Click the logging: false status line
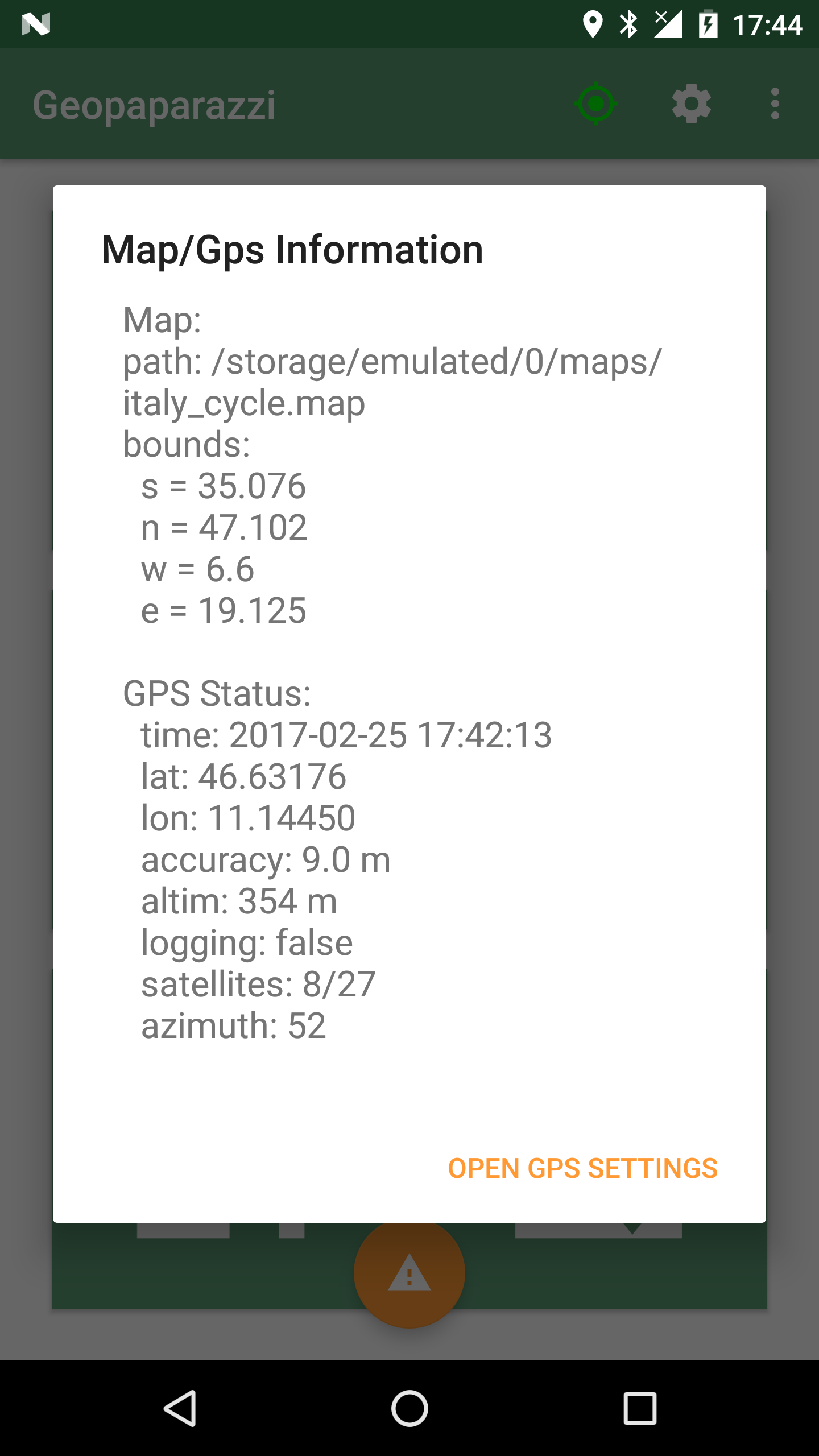The width and height of the screenshot is (819, 1456). point(247,943)
